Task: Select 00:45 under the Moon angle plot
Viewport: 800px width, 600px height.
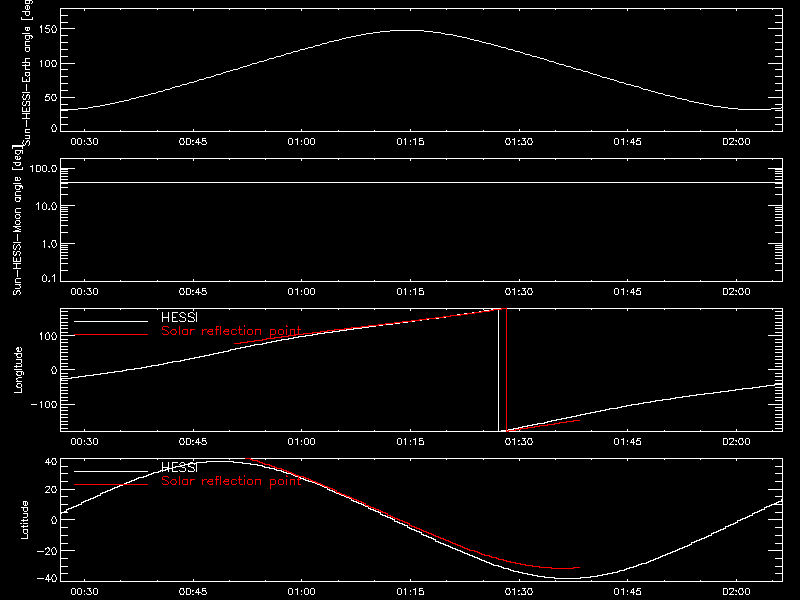Action: (193, 292)
